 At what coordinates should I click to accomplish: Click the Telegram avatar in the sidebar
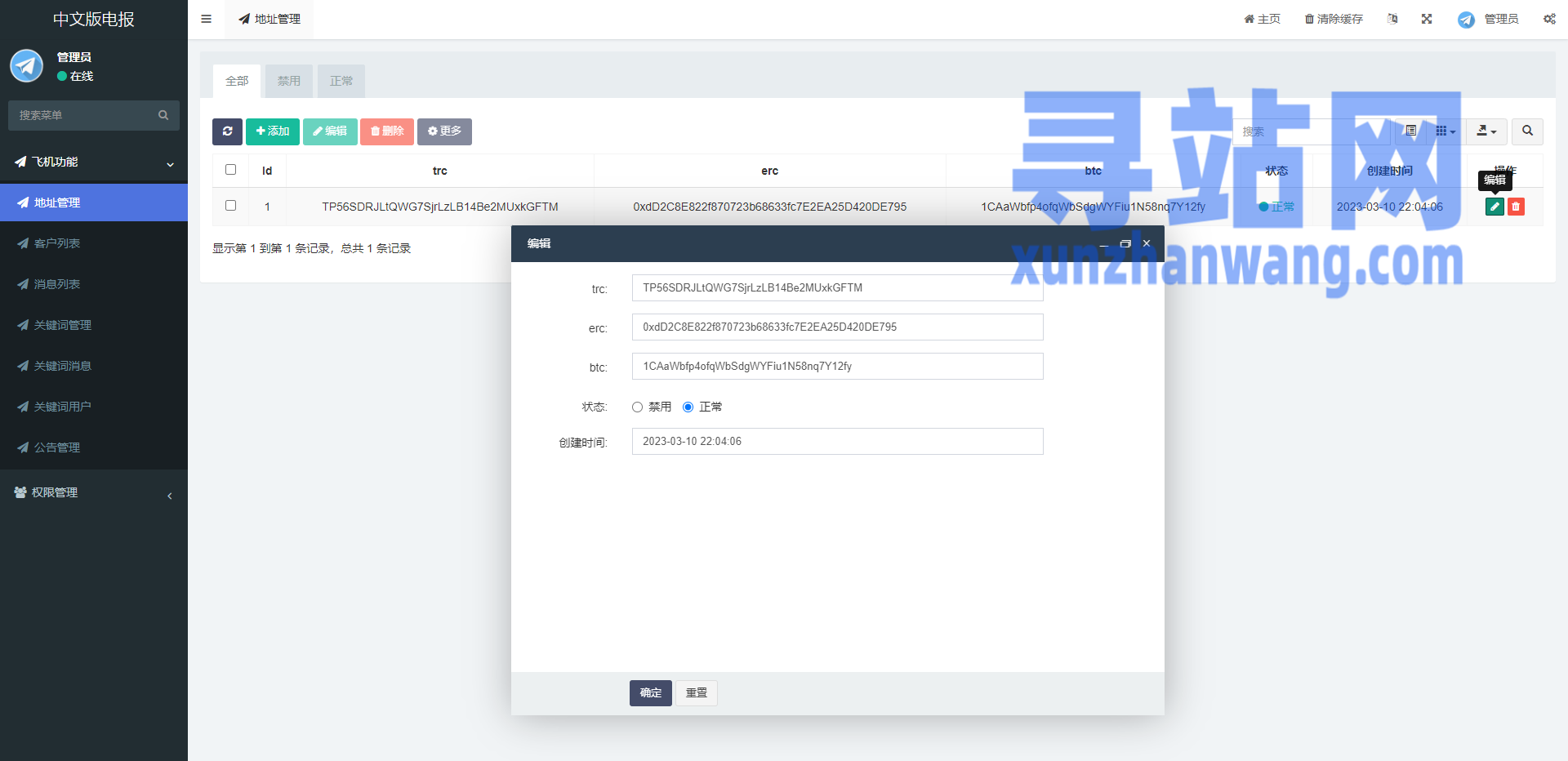tap(26, 65)
